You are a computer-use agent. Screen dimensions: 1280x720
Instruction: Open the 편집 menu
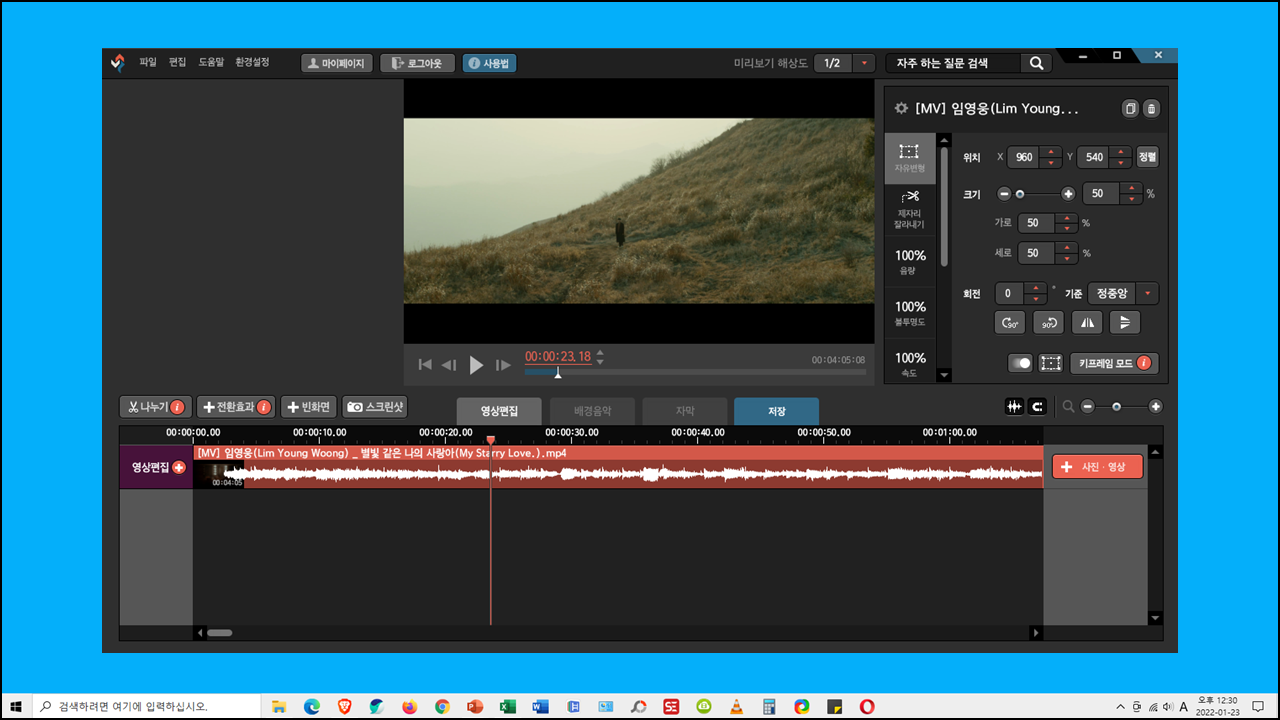coord(177,62)
